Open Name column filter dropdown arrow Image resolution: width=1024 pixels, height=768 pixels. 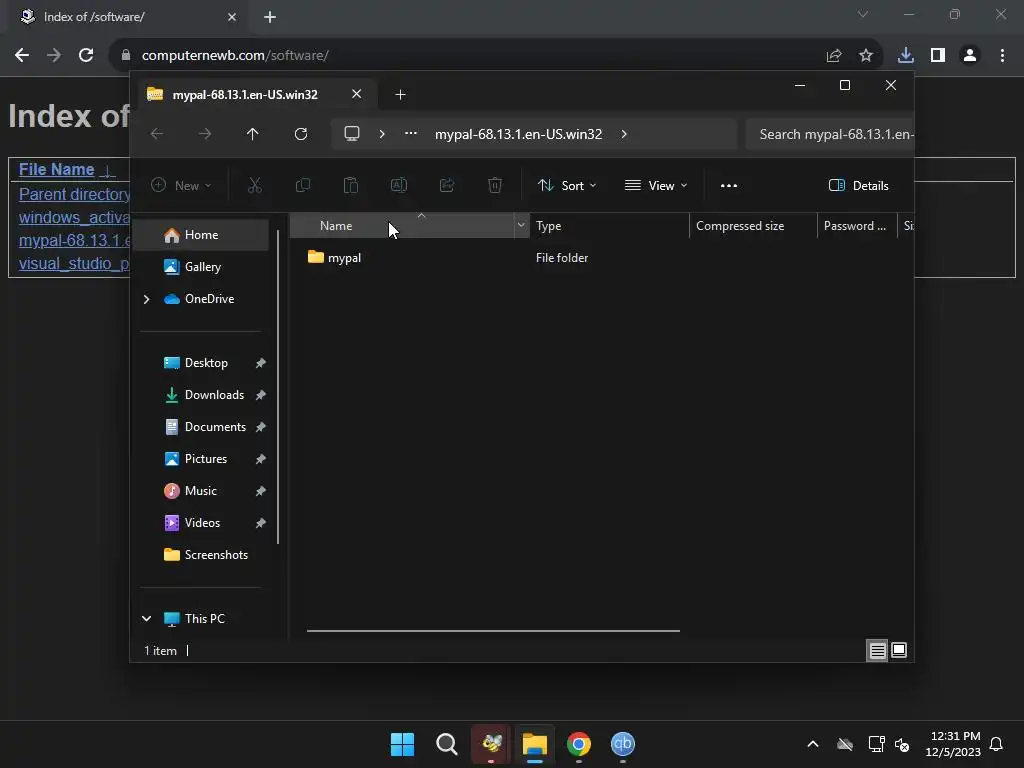[x=521, y=225]
